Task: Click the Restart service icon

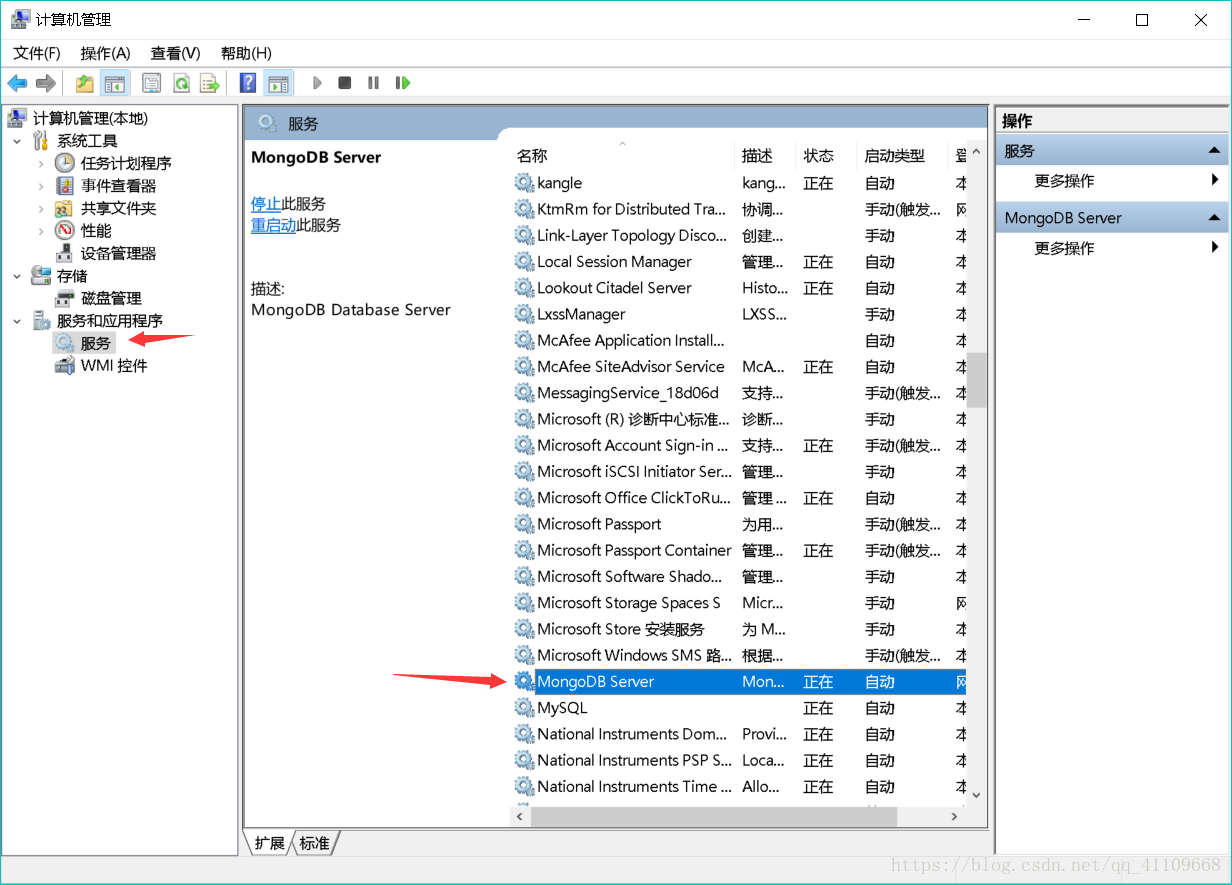Action: coord(403,83)
